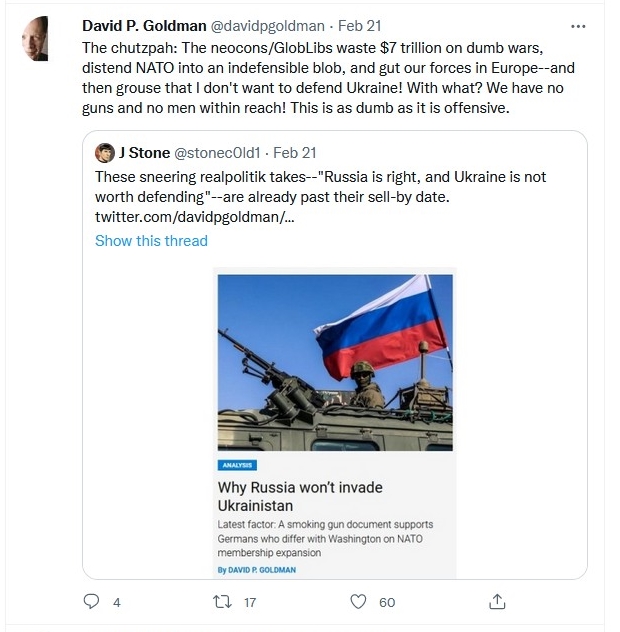Click the main tweet text about neocons
Image resolution: width=620 pixels, height=632 pixels.
point(328,78)
